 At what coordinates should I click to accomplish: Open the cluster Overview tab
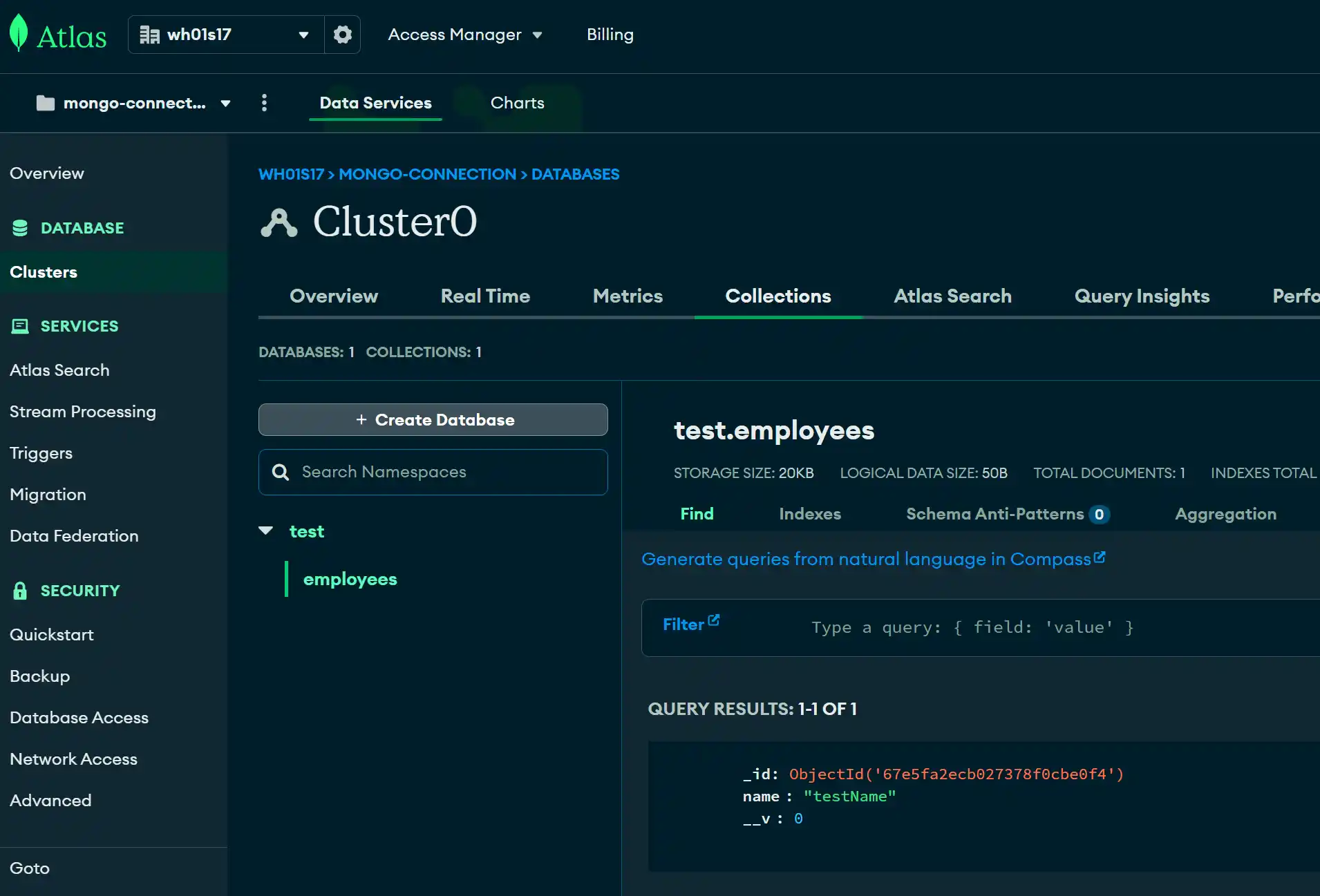coord(334,296)
